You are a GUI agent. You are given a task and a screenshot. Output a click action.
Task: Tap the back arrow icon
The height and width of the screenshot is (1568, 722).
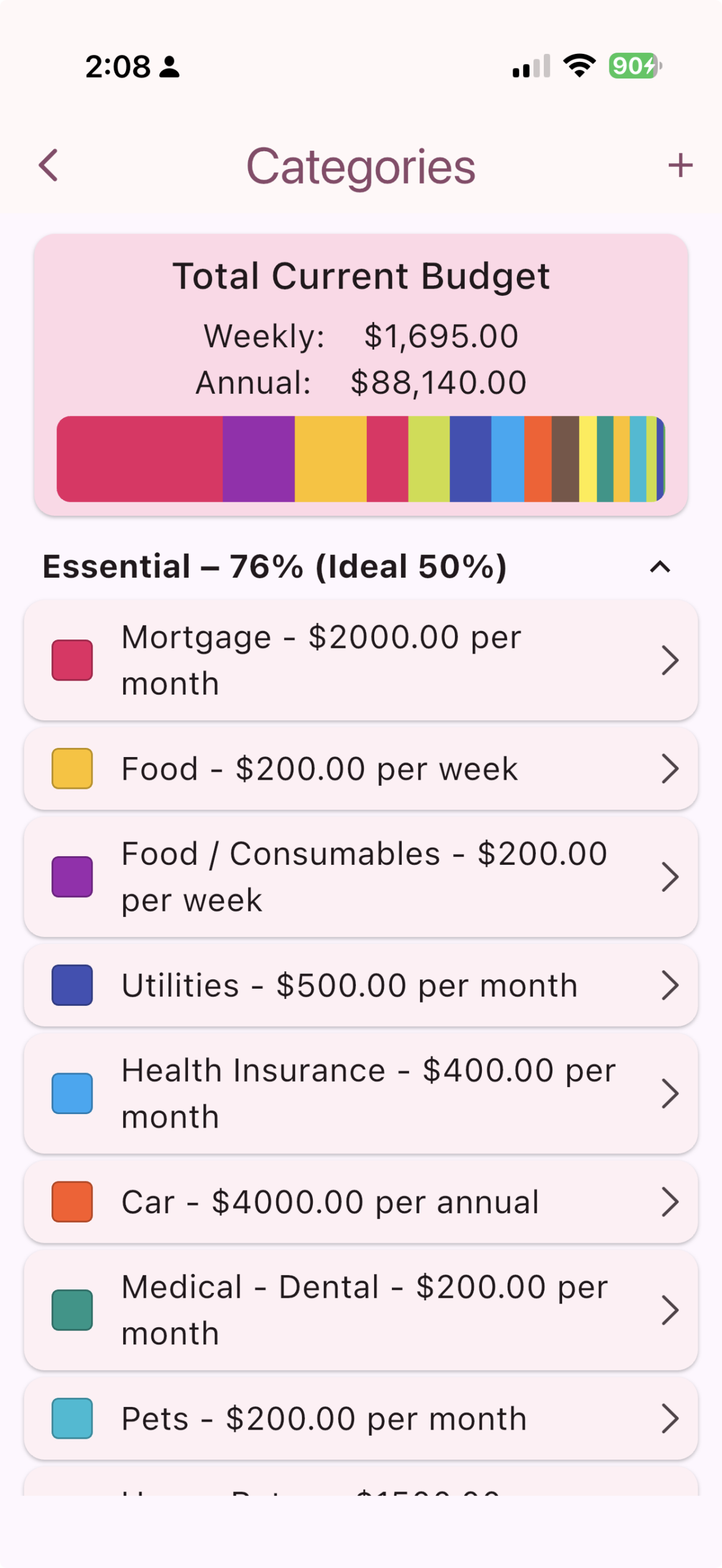[48, 165]
